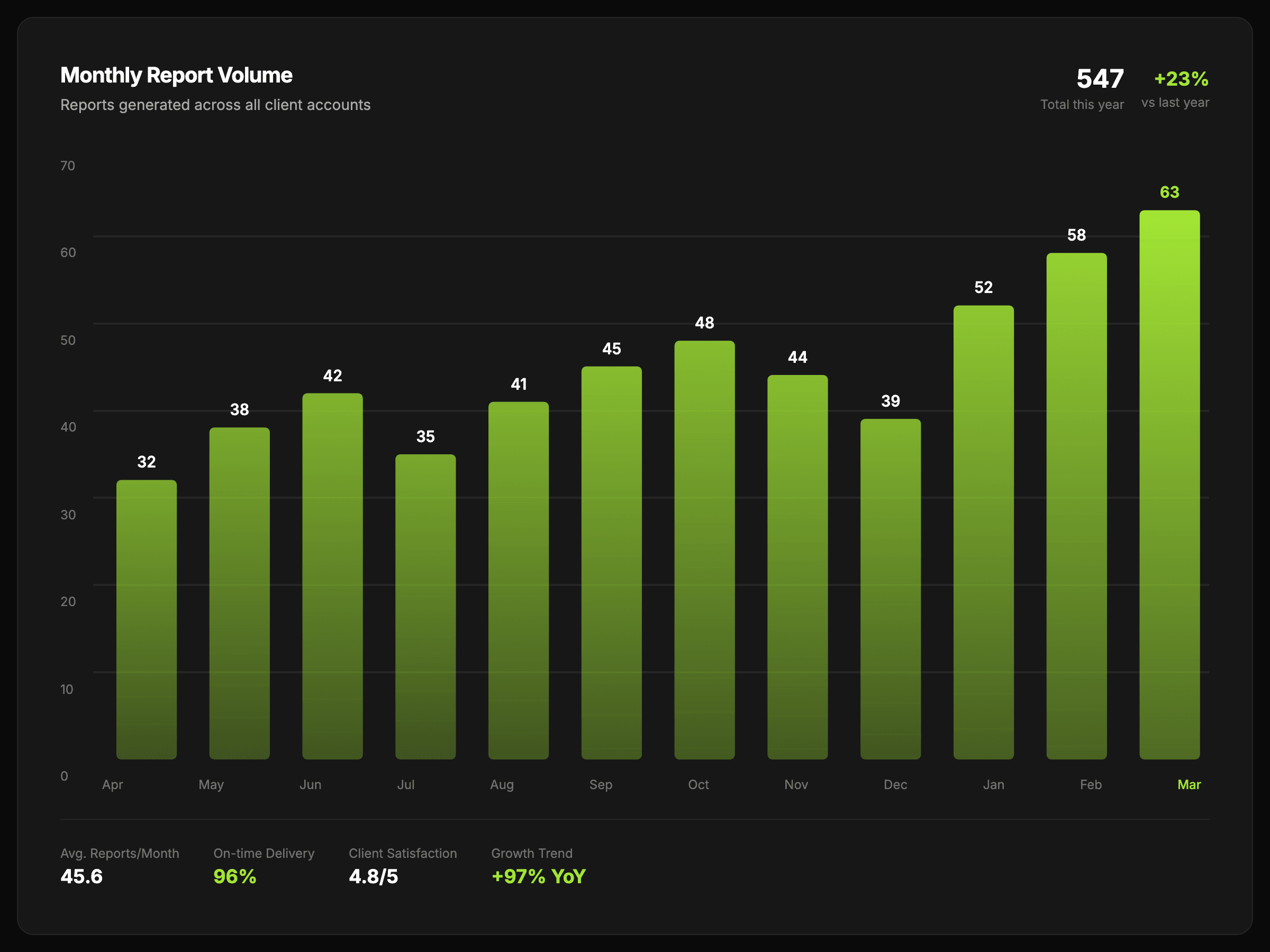1270x952 pixels.
Task: Select the May bar with value 38
Action: (x=239, y=593)
